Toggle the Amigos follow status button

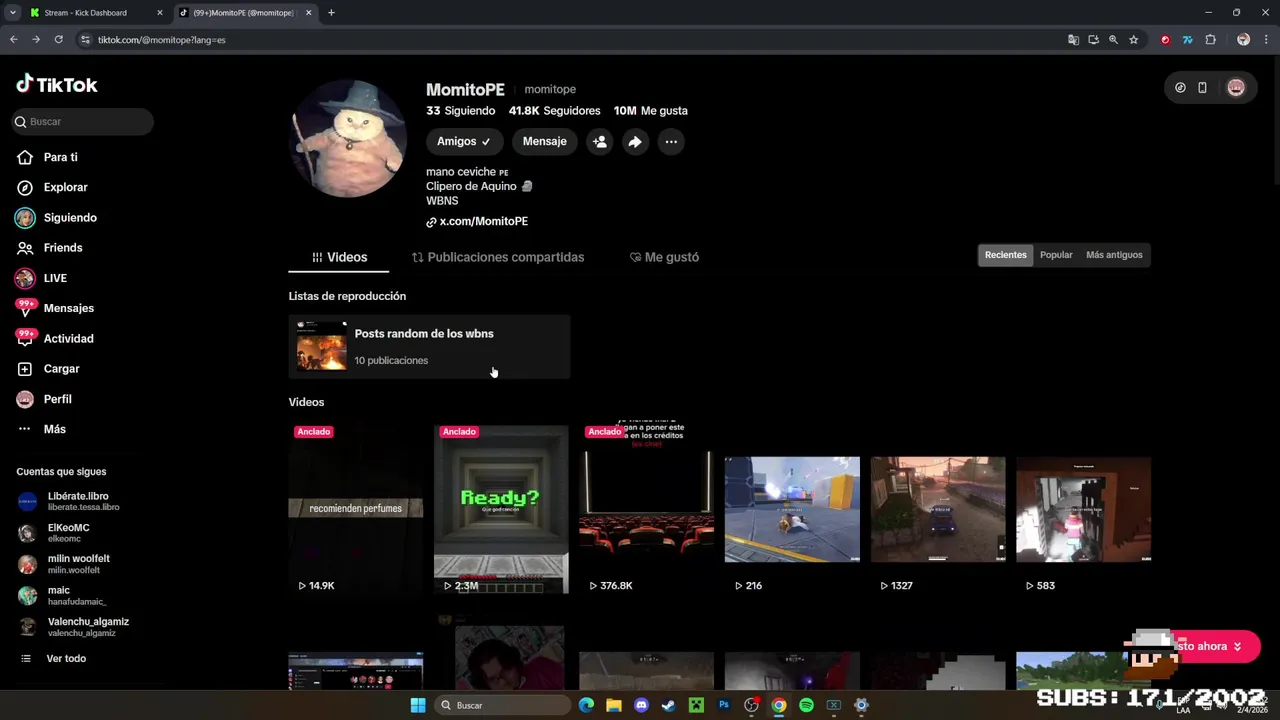(464, 141)
